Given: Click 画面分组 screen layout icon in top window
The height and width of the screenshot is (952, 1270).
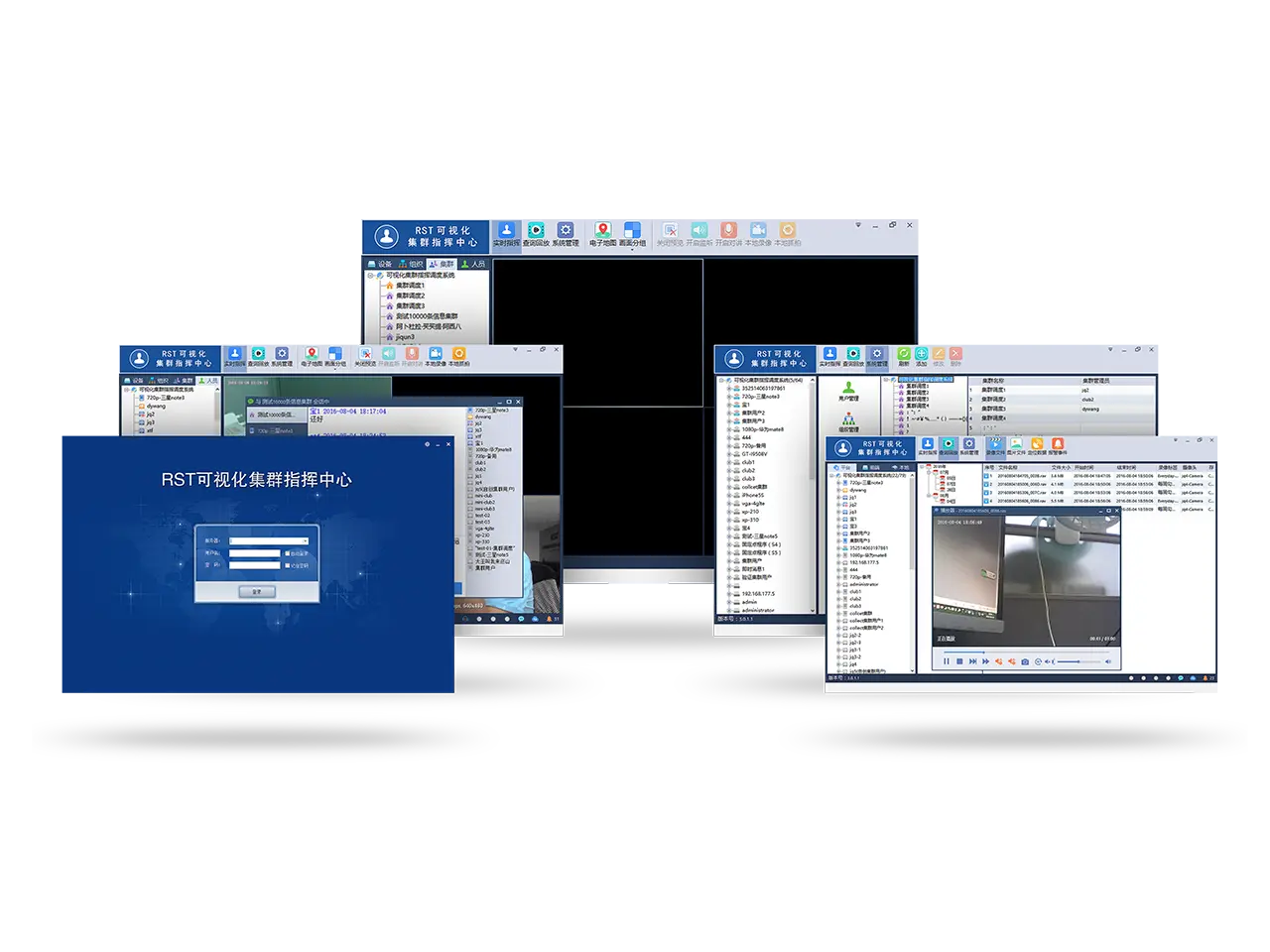Looking at the screenshot, I should pos(632,233).
